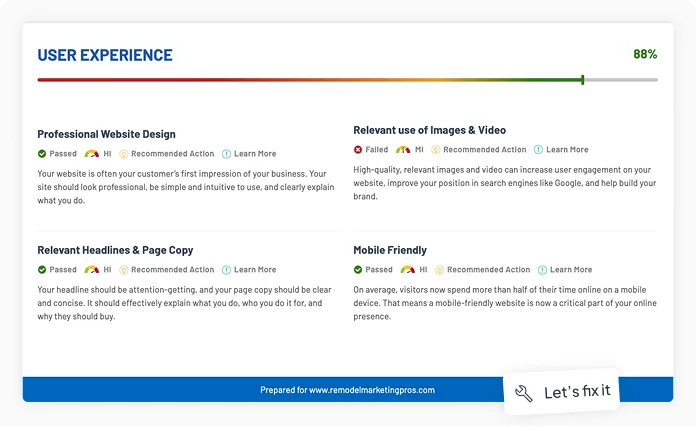Open Learn More for Images & Video
This screenshot has height=431, width=696.
[566, 150]
